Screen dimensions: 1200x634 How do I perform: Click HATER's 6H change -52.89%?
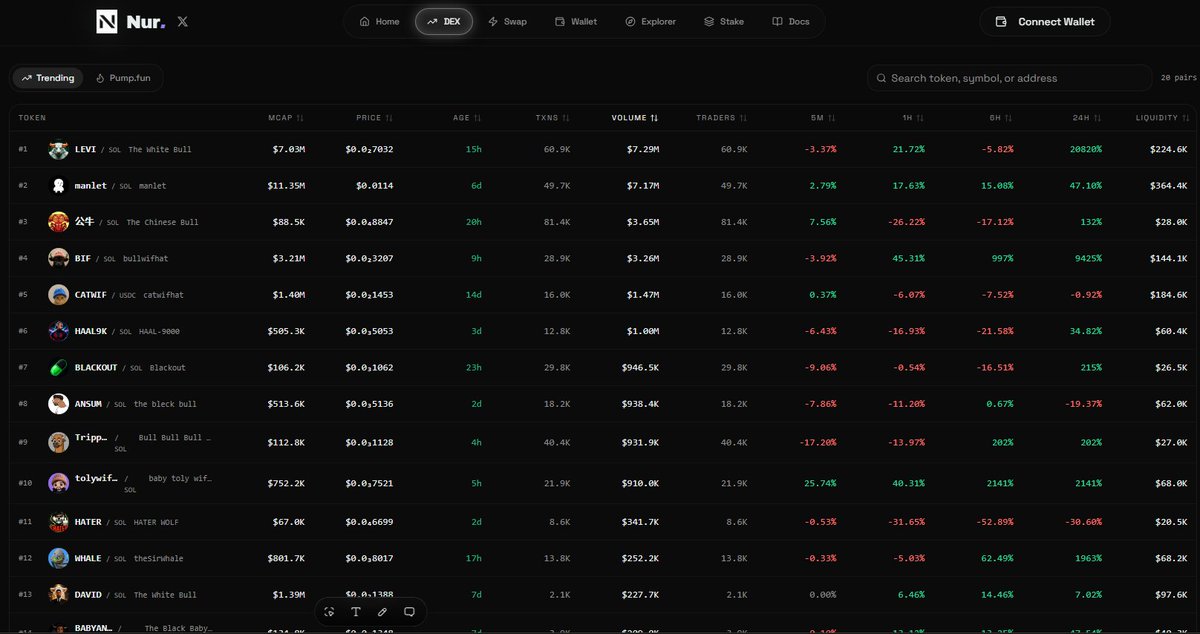coord(994,522)
